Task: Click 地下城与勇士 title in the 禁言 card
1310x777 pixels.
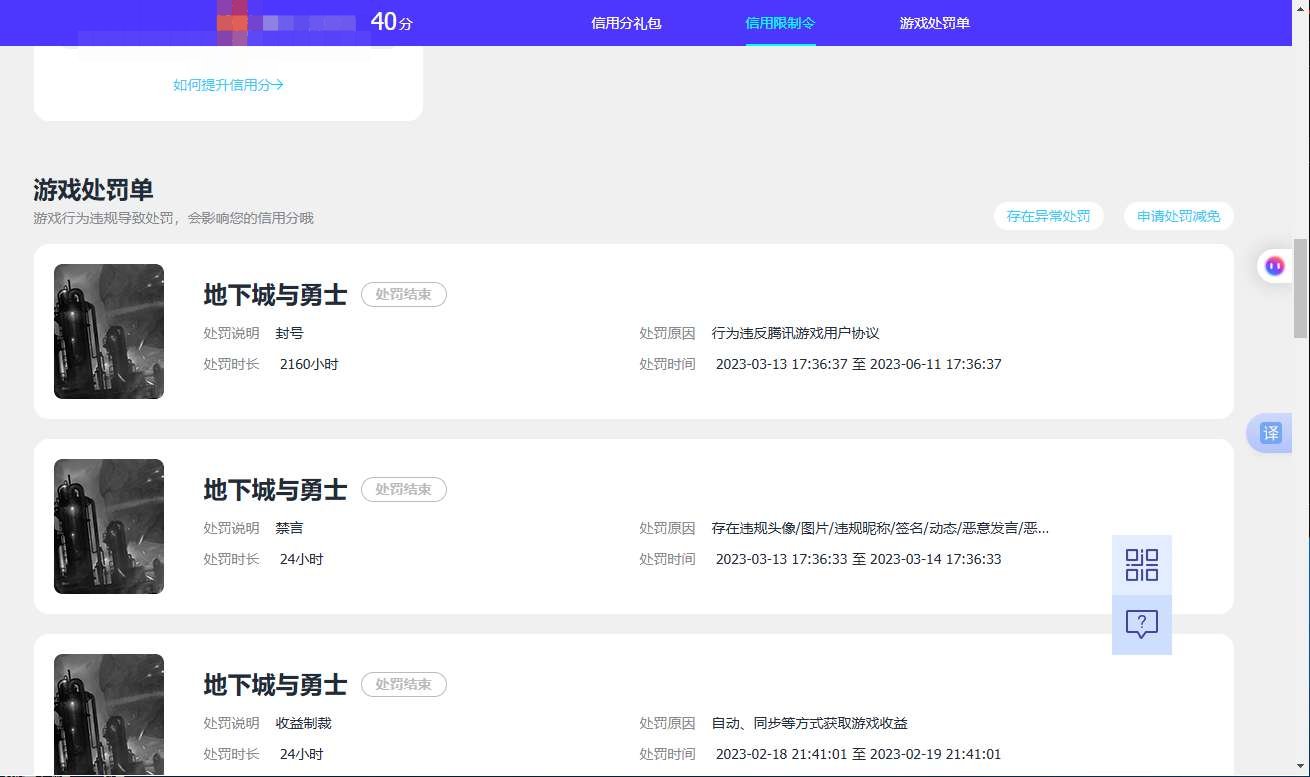Action: pyautogui.click(x=275, y=490)
